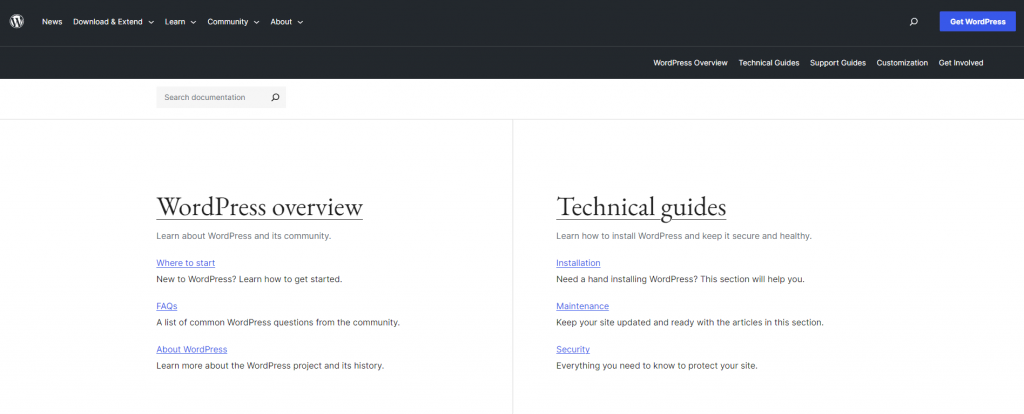The height and width of the screenshot is (414, 1024).
Task: Open the Community dropdown menu
Action: pyautogui.click(x=233, y=22)
